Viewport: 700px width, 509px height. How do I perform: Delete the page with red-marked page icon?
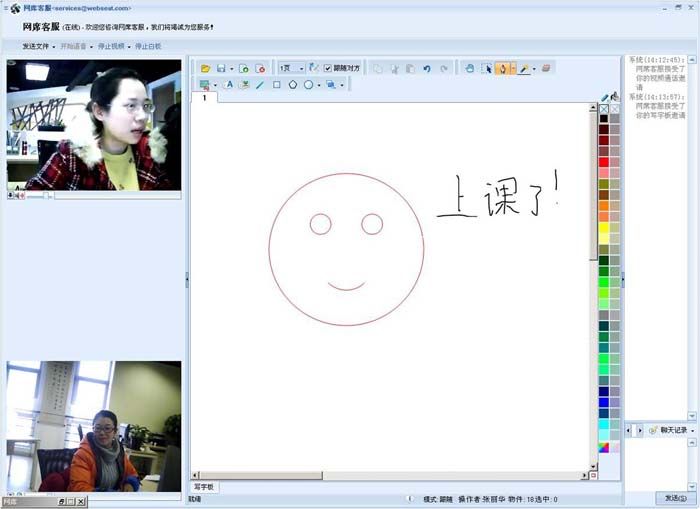[260, 68]
